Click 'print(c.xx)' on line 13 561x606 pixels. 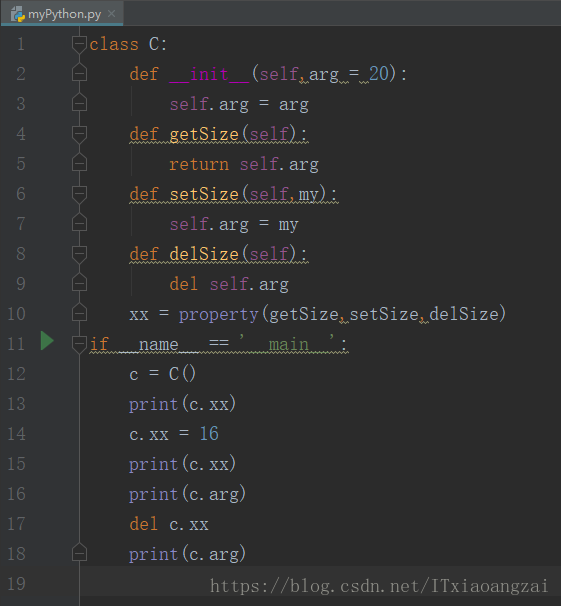[182, 404]
